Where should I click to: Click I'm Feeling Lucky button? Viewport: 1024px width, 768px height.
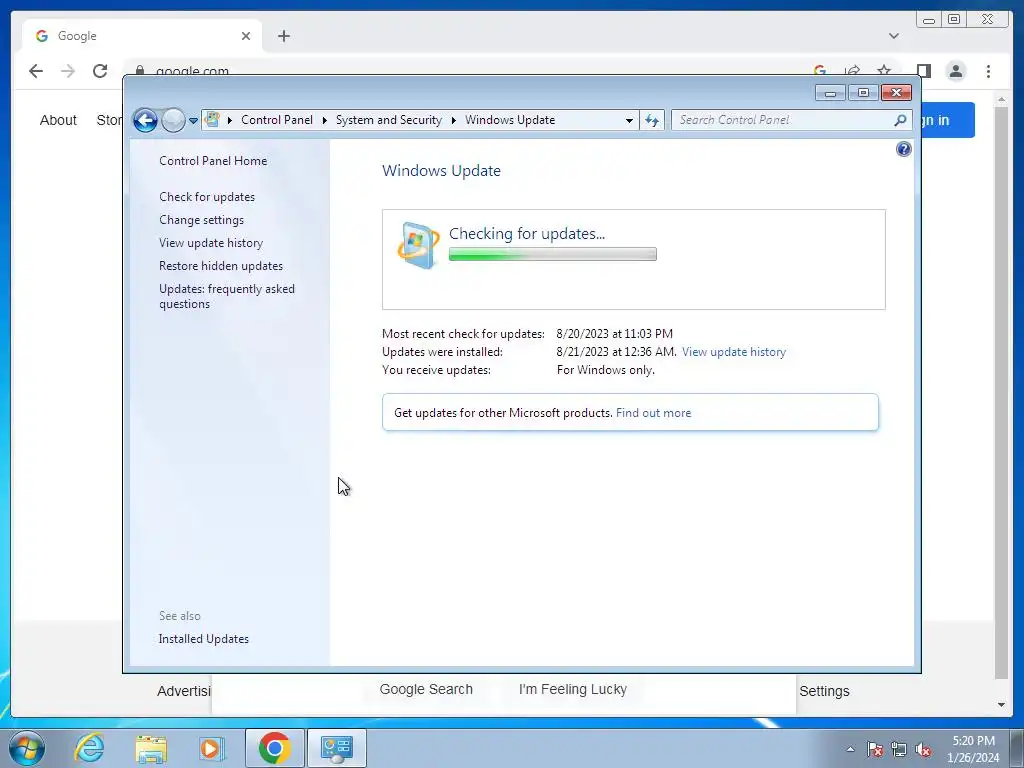pyautogui.click(x=573, y=689)
